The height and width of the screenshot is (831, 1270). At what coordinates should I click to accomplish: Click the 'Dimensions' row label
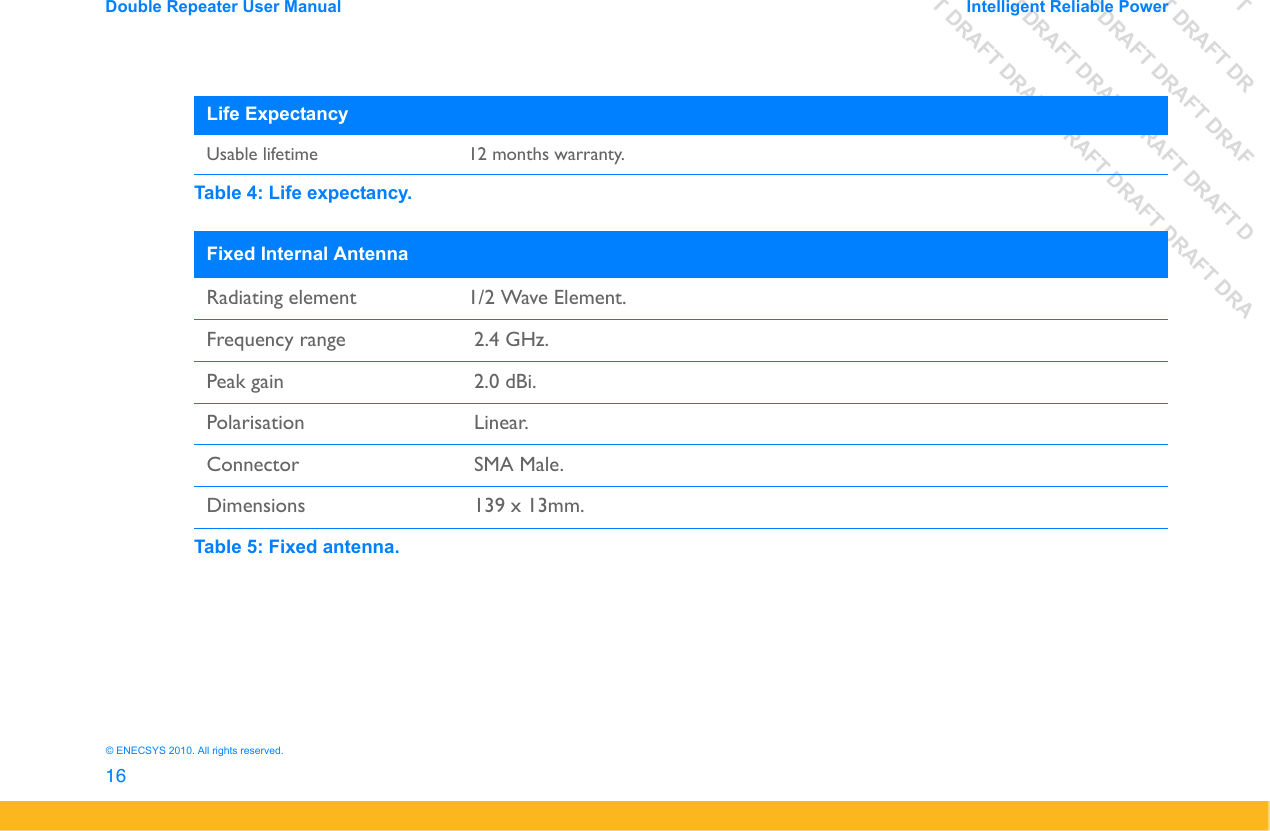(x=256, y=506)
